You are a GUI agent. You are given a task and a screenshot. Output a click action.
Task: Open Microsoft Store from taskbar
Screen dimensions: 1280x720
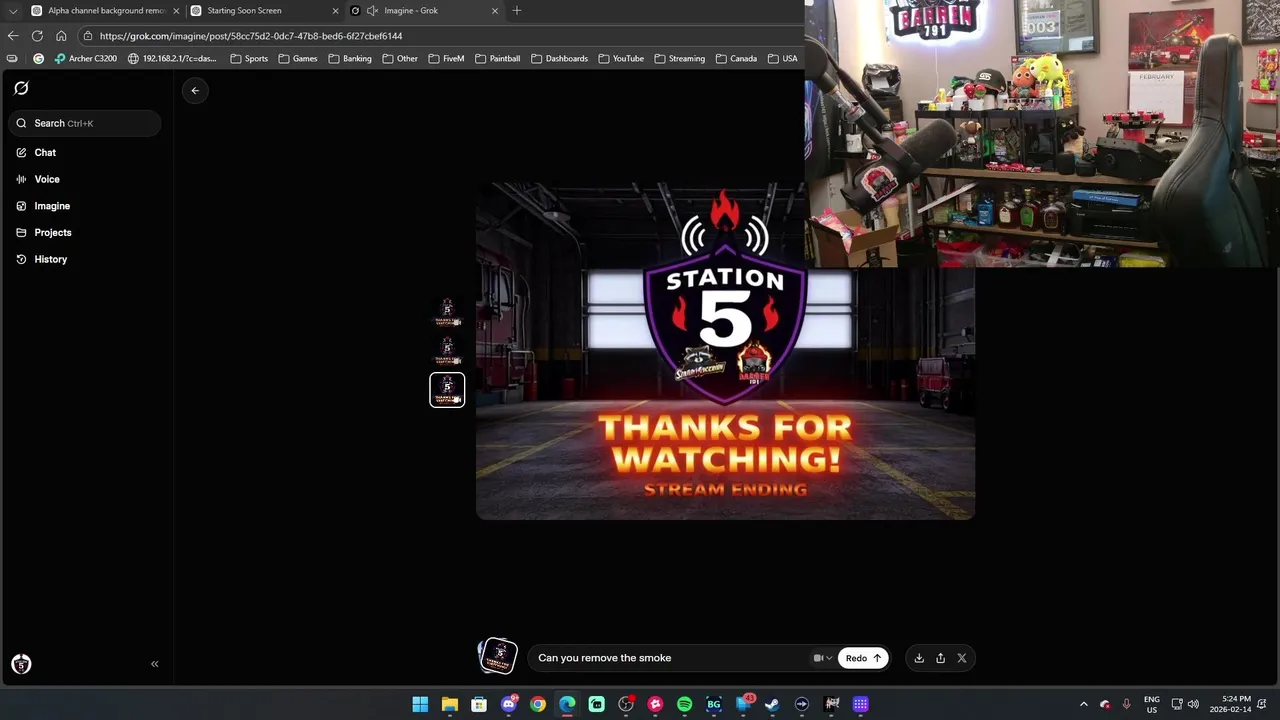tap(479, 704)
